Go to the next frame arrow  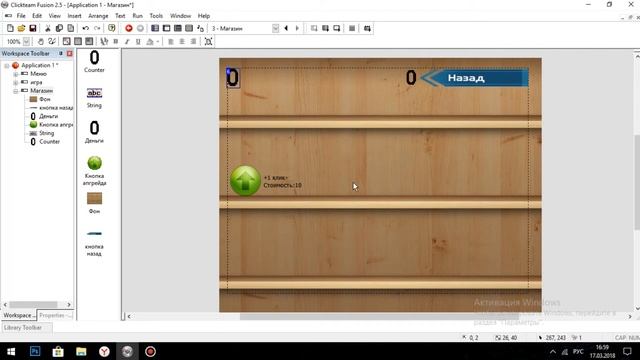[x=297, y=28]
